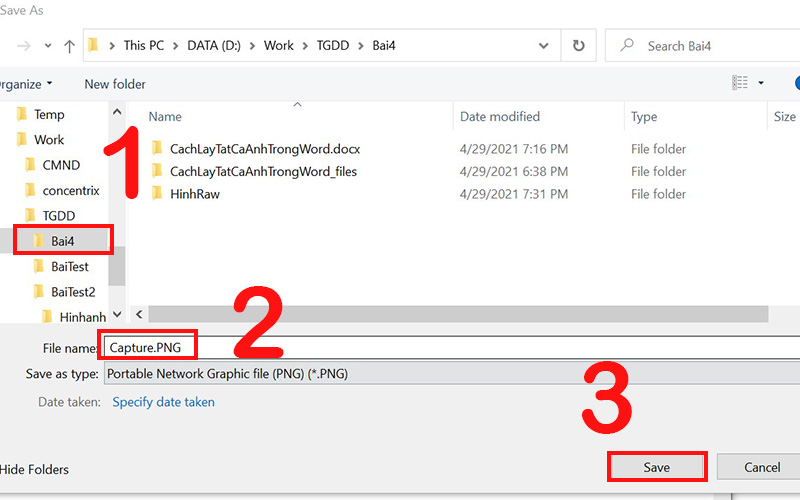Sort by the Type column
Image resolution: width=800 pixels, height=500 pixels.
pyautogui.click(x=644, y=117)
